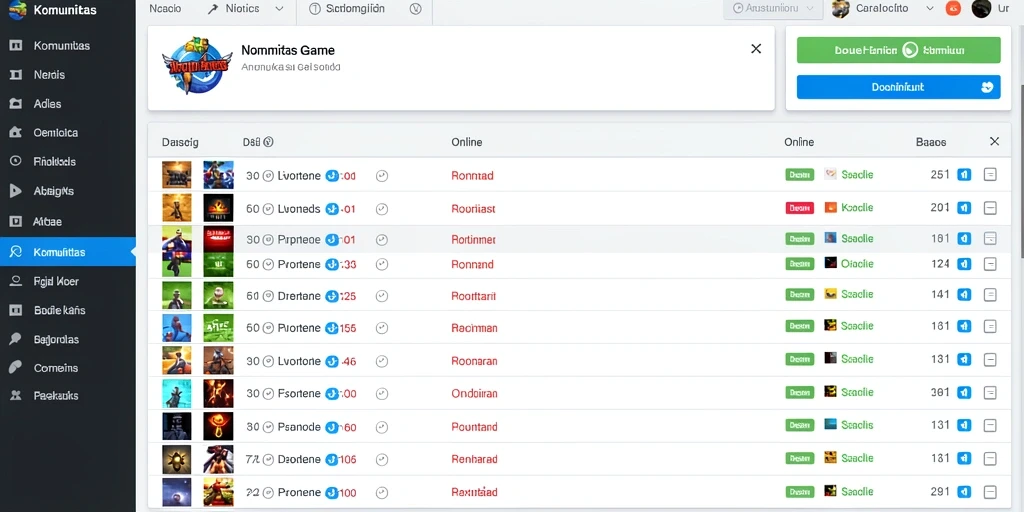Toggle the checkbox in row 381
Viewport: 1024px width, 512px height.
tap(990, 392)
